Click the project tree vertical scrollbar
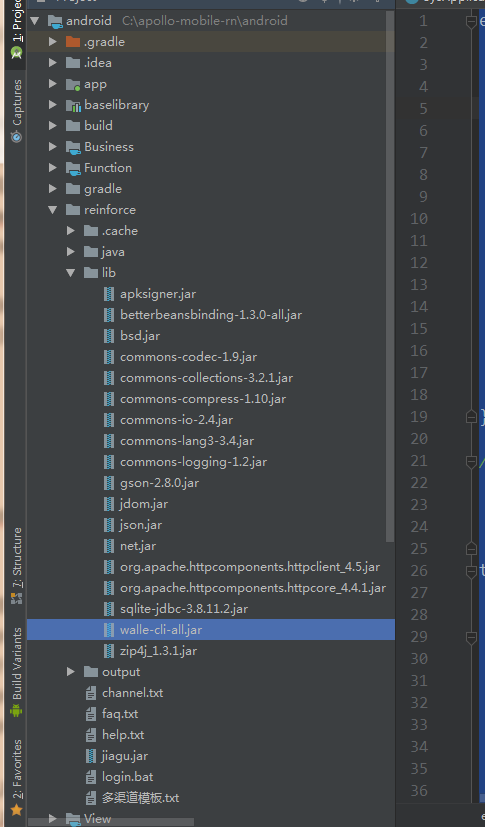Screen dimensions: 485x827 coord(390,274)
